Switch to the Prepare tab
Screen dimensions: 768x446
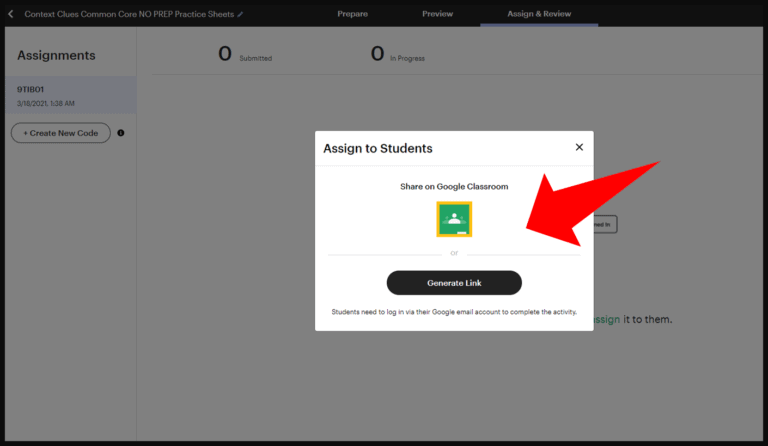352,14
